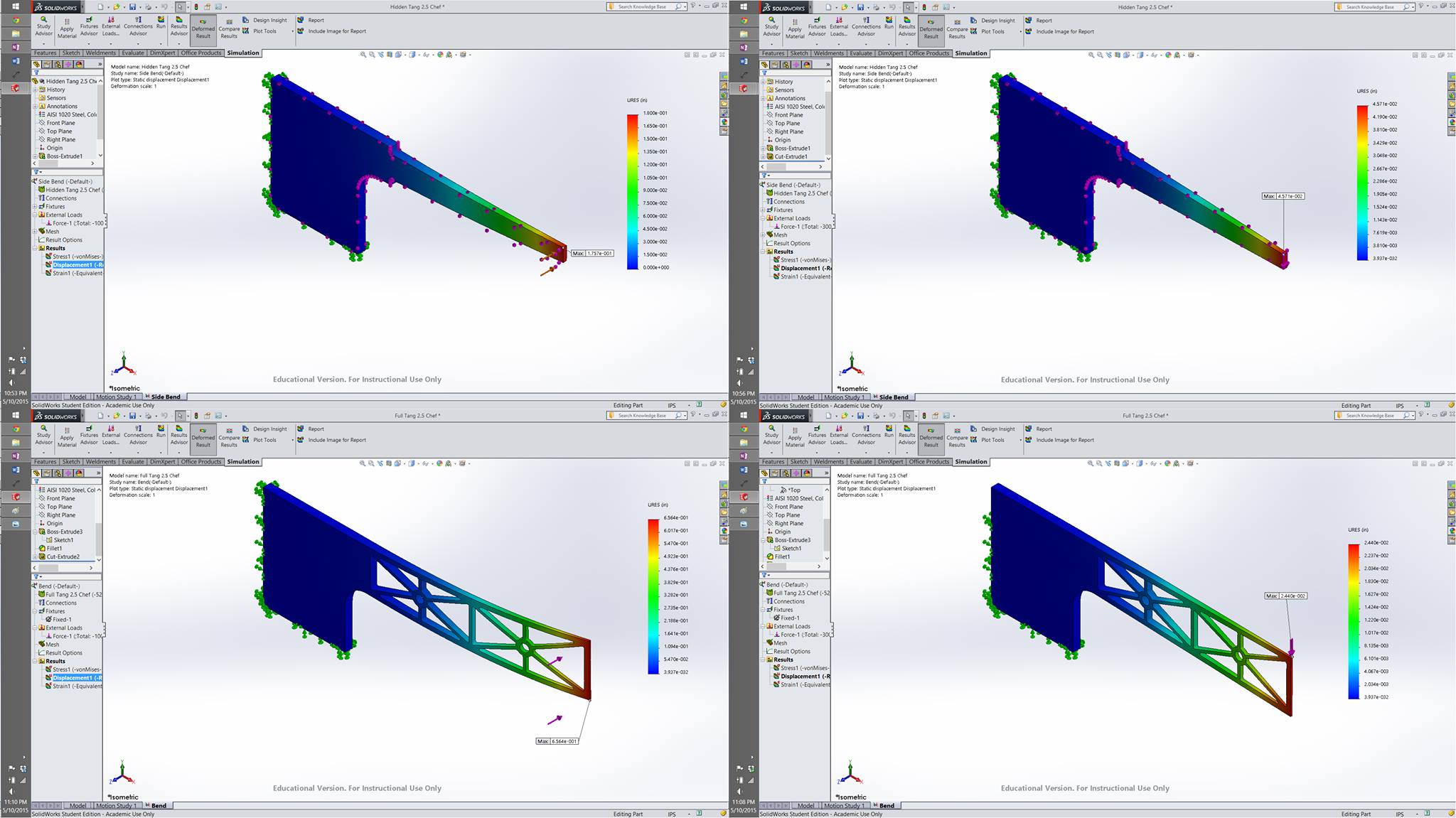1456x818 pixels.
Task: Open Compare Results in window showing Max 6.564e-001
Action: [x=229, y=436]
